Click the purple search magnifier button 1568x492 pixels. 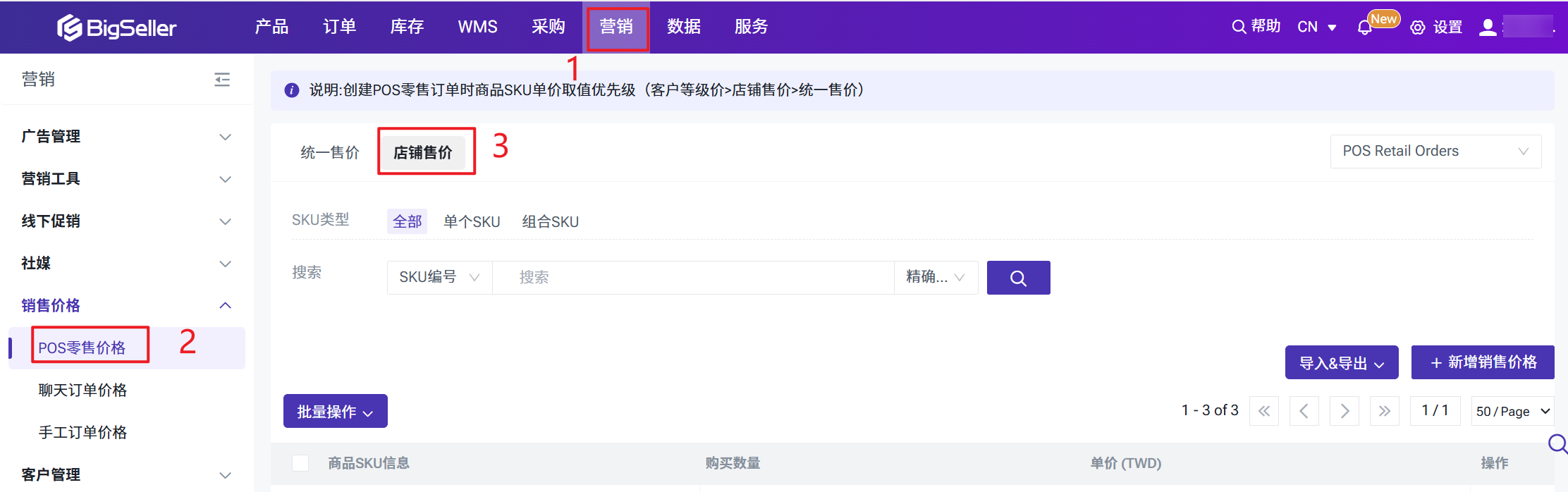(1018, 278)
